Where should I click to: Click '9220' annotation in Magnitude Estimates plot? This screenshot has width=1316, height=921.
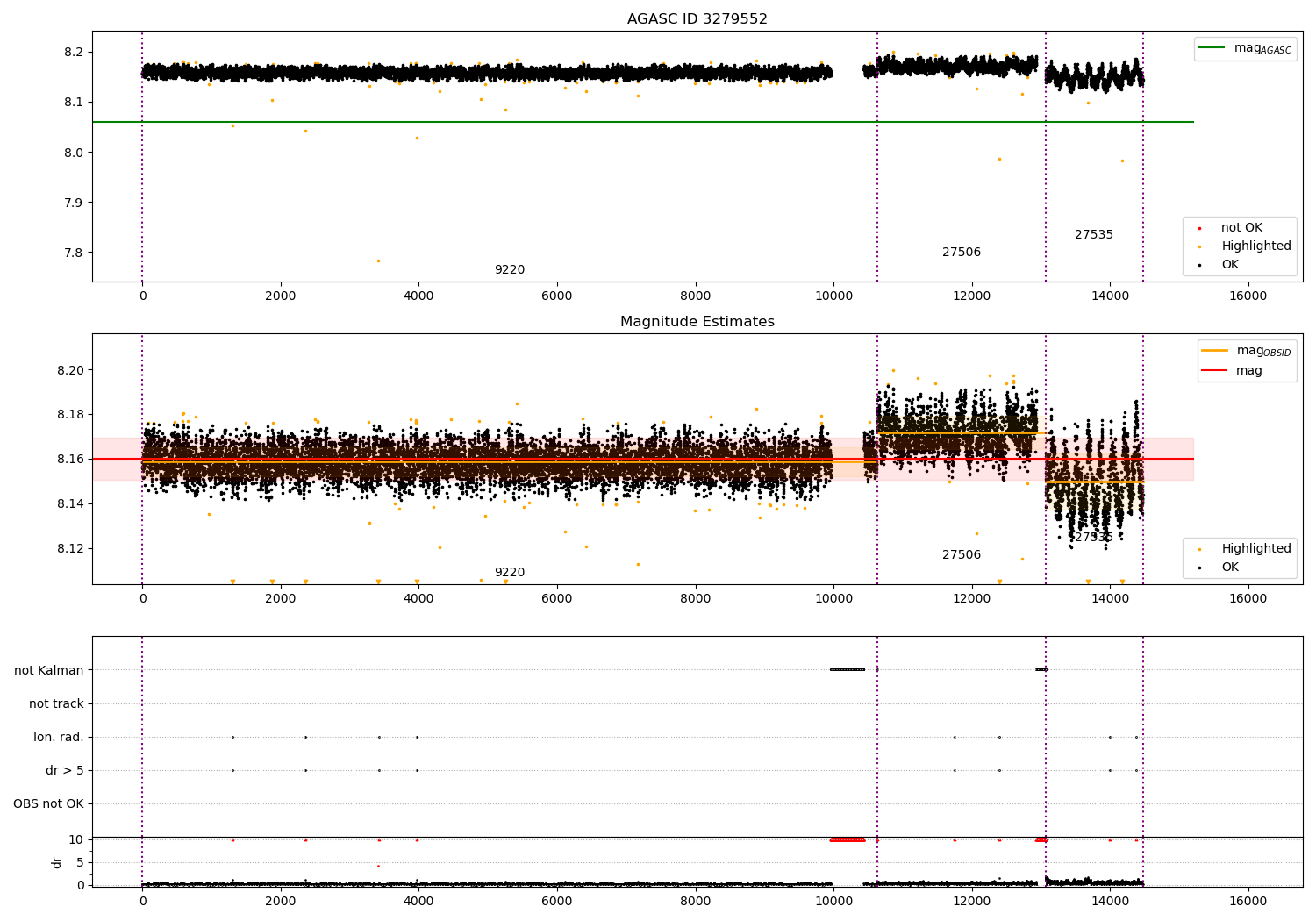(x=510, y=572)
